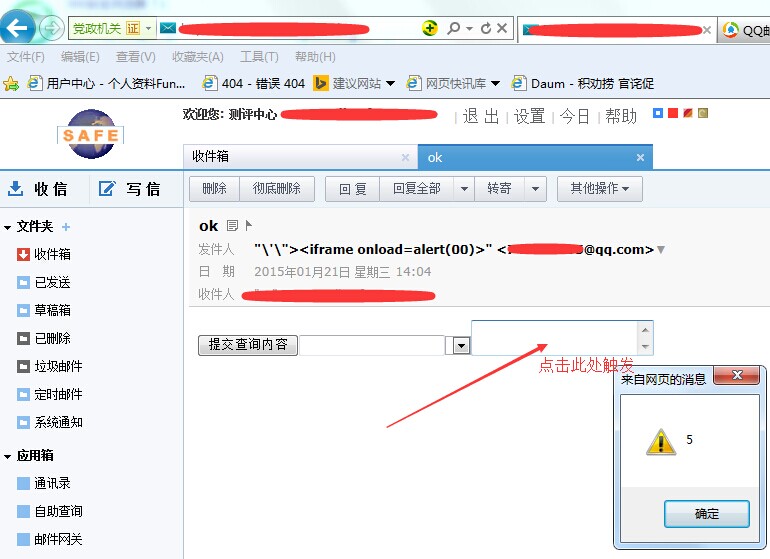Click the 回复全部 button
The width and height of the screenshot is (770, 559).
tap(416, 189)
